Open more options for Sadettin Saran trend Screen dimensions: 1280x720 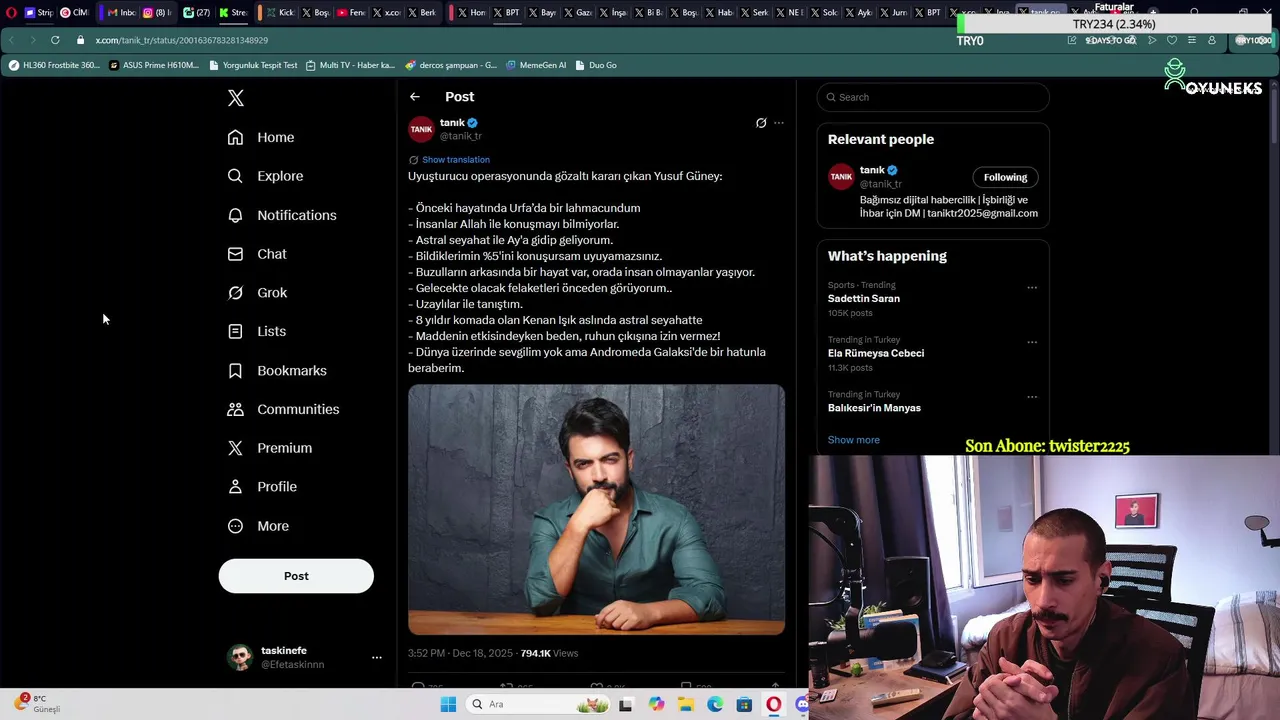[1032, 288]
